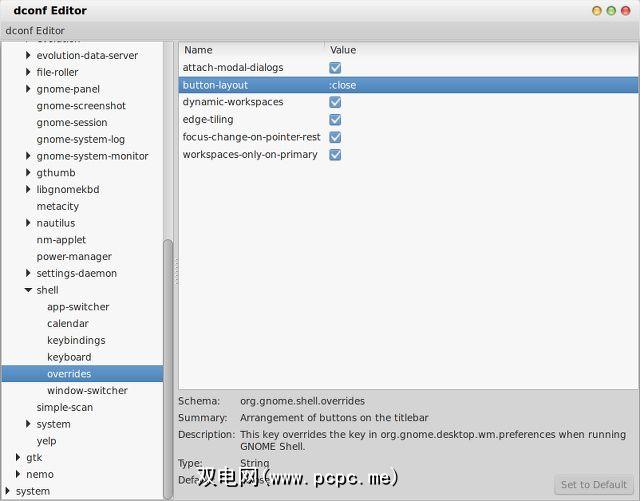Select the settings-daemon label
This screenshot has width=640, height=501.
click(x=76, y=273)
